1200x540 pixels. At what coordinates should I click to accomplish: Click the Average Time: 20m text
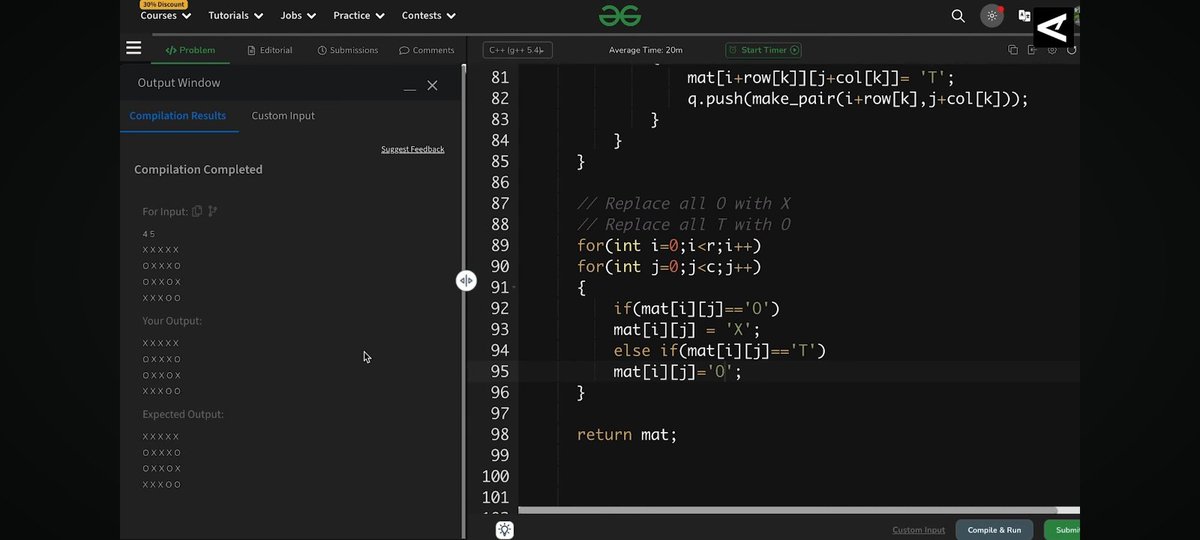645,50
